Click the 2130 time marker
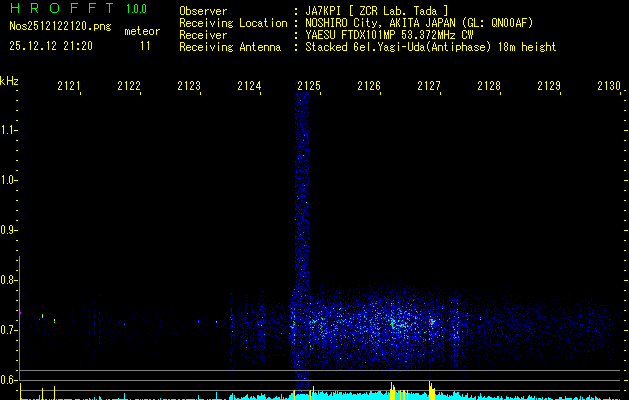This screenshot has height=400, width=629. (x=608, y=87)
